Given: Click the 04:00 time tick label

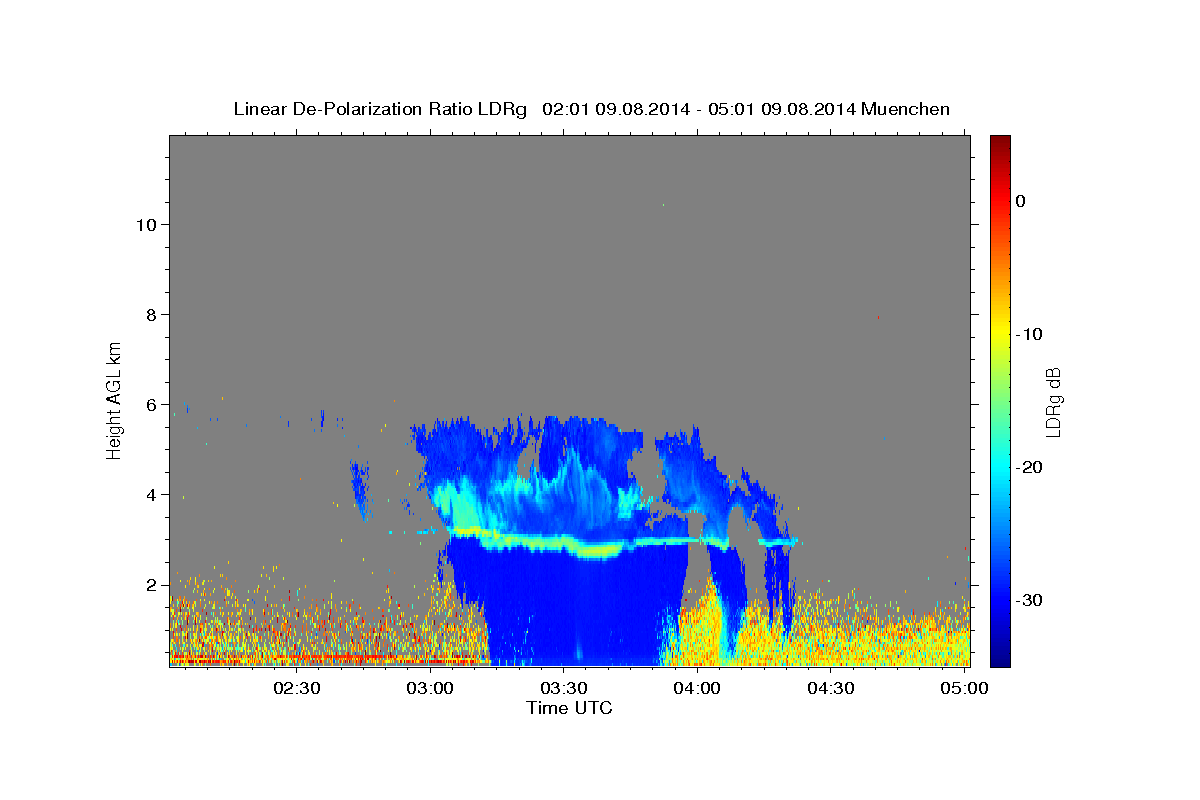Looking at the screenshot, I should pyautogui.click(x=698, y=688).
